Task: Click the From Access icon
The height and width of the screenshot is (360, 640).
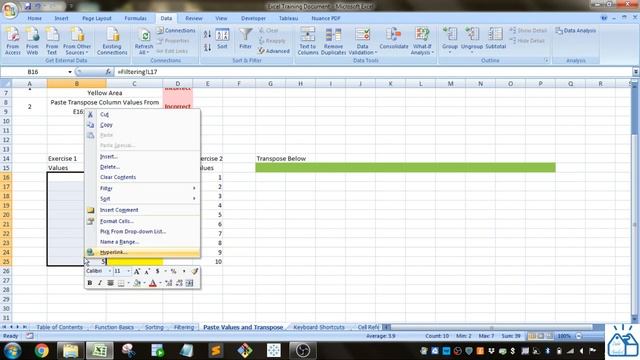Action: click(x=13, y=41)
